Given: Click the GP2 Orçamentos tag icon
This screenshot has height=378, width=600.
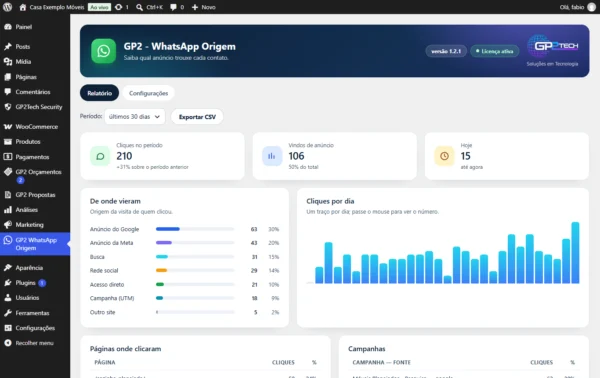Looking at the screenshot, I should (8, 172).
